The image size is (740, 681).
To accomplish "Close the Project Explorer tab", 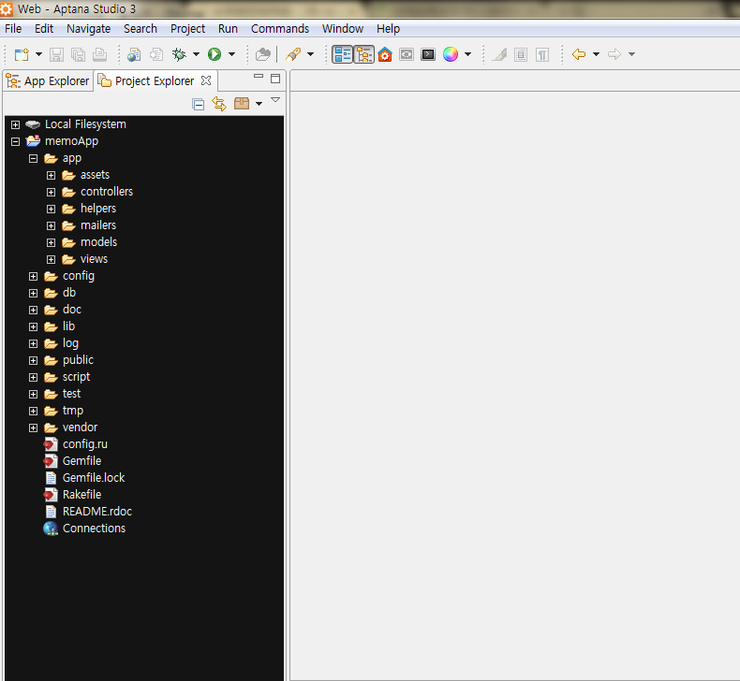I will pyautogui.click(x=206, y=81).
